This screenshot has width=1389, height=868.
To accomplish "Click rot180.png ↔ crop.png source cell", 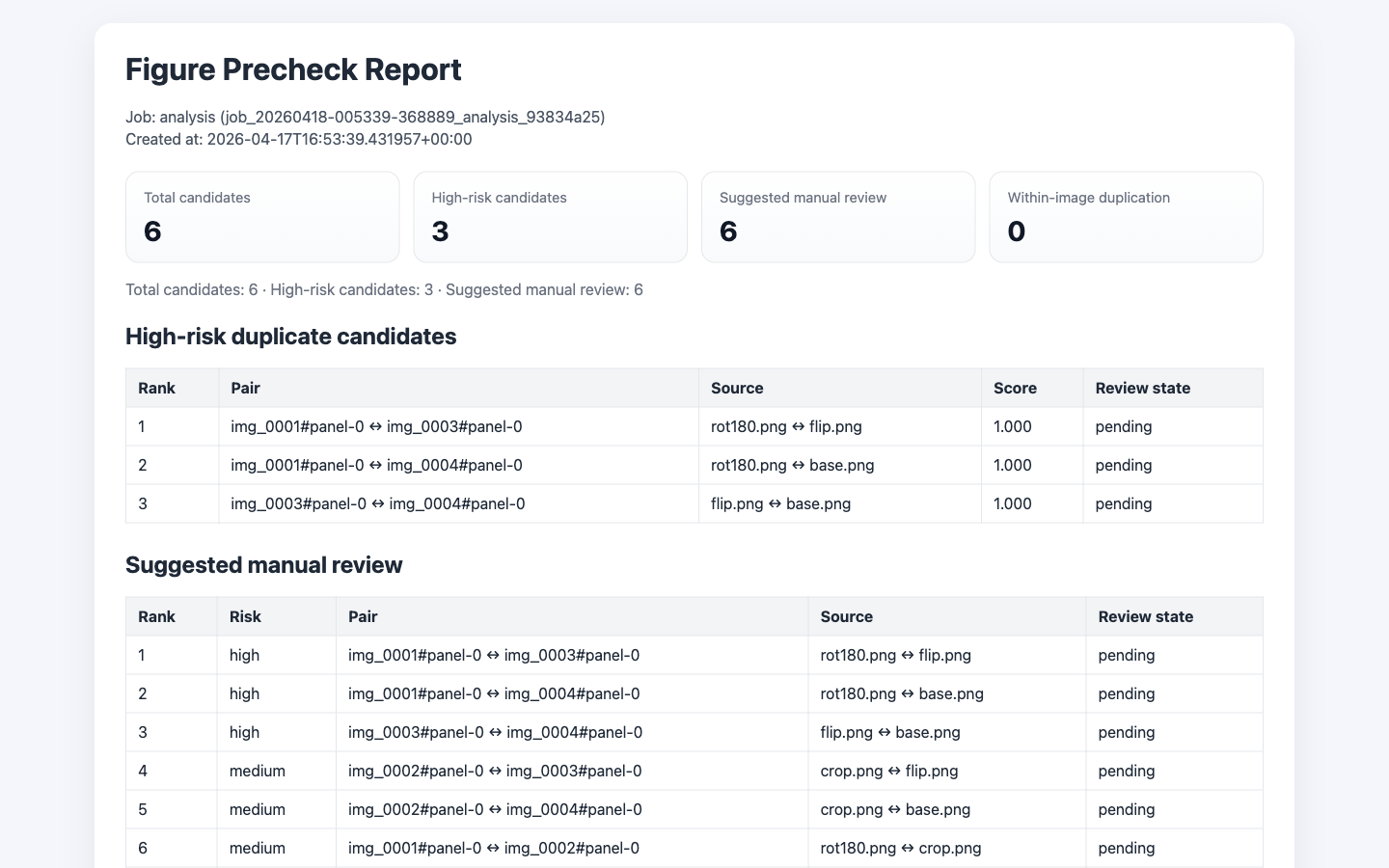I will pyautogui.click(x=901, y=848).
